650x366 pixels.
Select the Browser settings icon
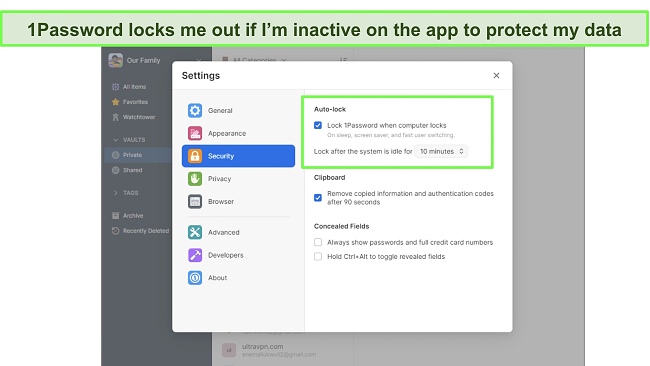[195, 201]
